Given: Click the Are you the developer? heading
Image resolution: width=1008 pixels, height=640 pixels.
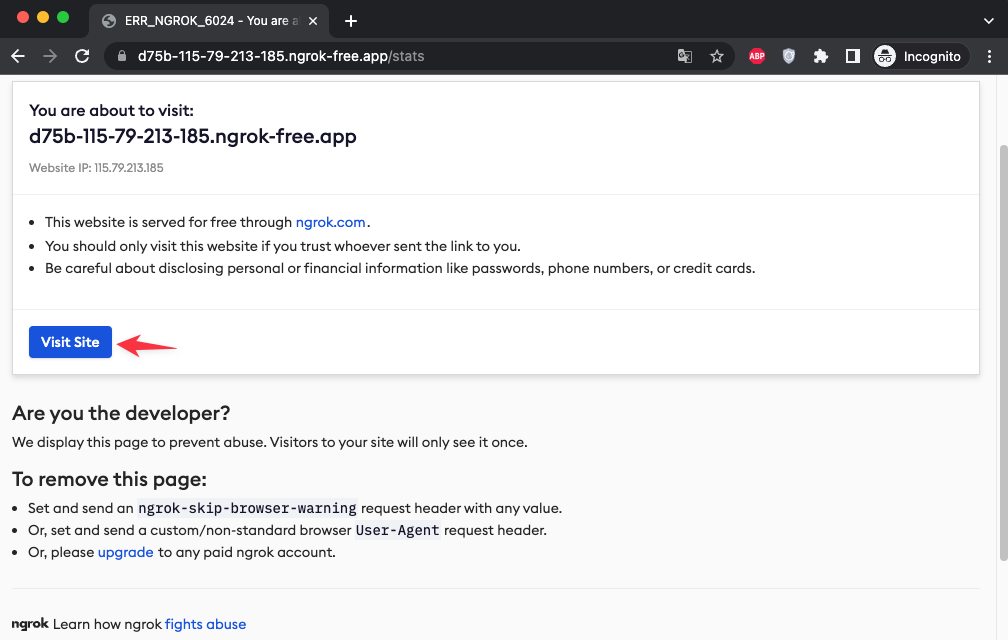Looking at the screenshot, I should pyautogui.click(x=121, y=413).
